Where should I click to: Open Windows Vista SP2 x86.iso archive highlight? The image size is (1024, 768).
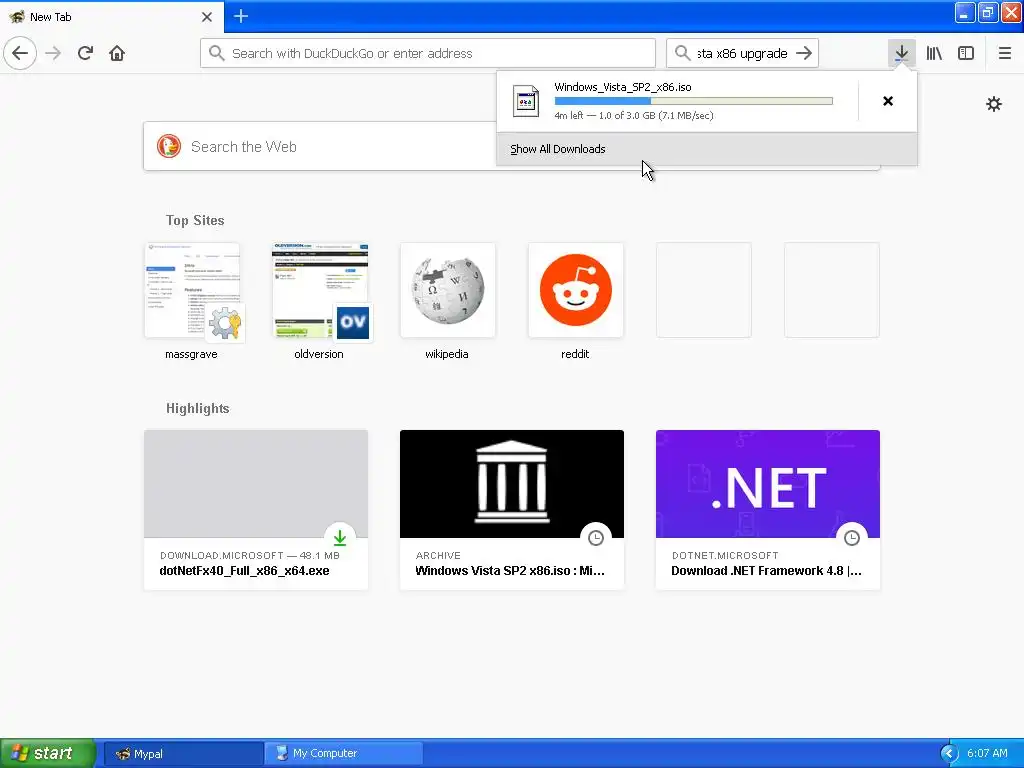(x=512, y=509)
